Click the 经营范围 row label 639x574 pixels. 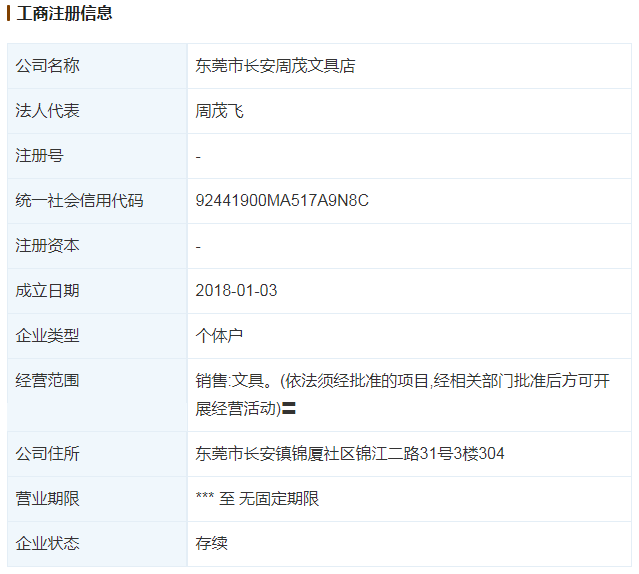[x=47, y=381]
